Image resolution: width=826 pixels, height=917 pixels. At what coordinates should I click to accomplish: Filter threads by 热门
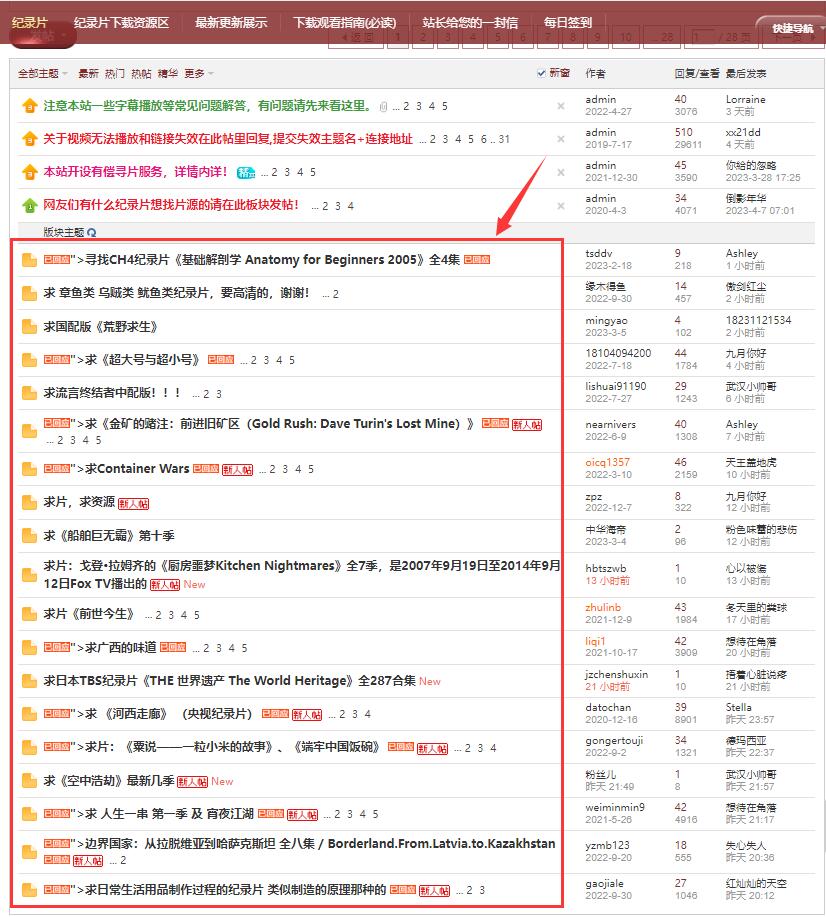pyautogui.click(x=115, y=73)
